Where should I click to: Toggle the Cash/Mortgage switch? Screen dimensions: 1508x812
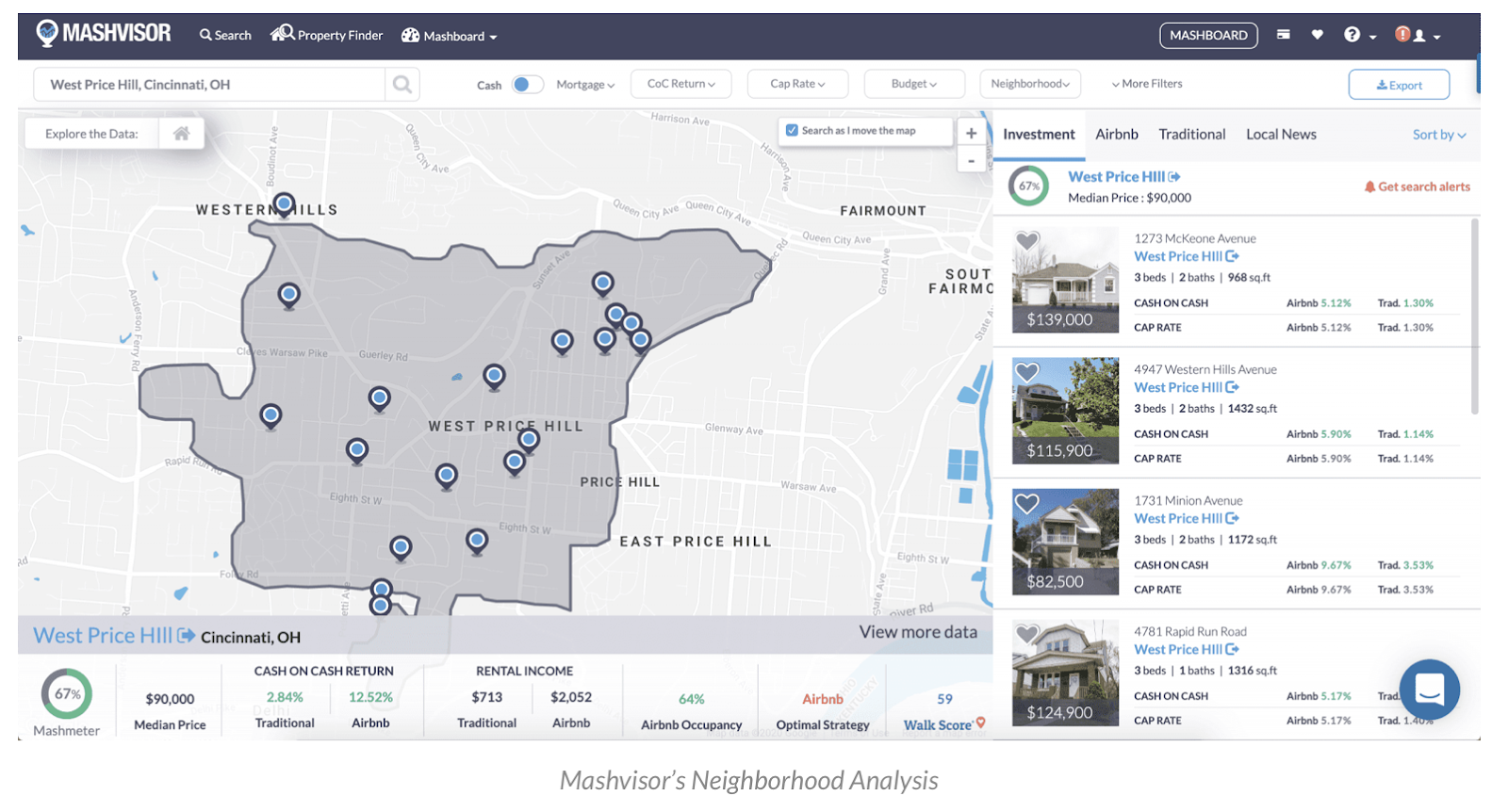[x=527, y=85]
